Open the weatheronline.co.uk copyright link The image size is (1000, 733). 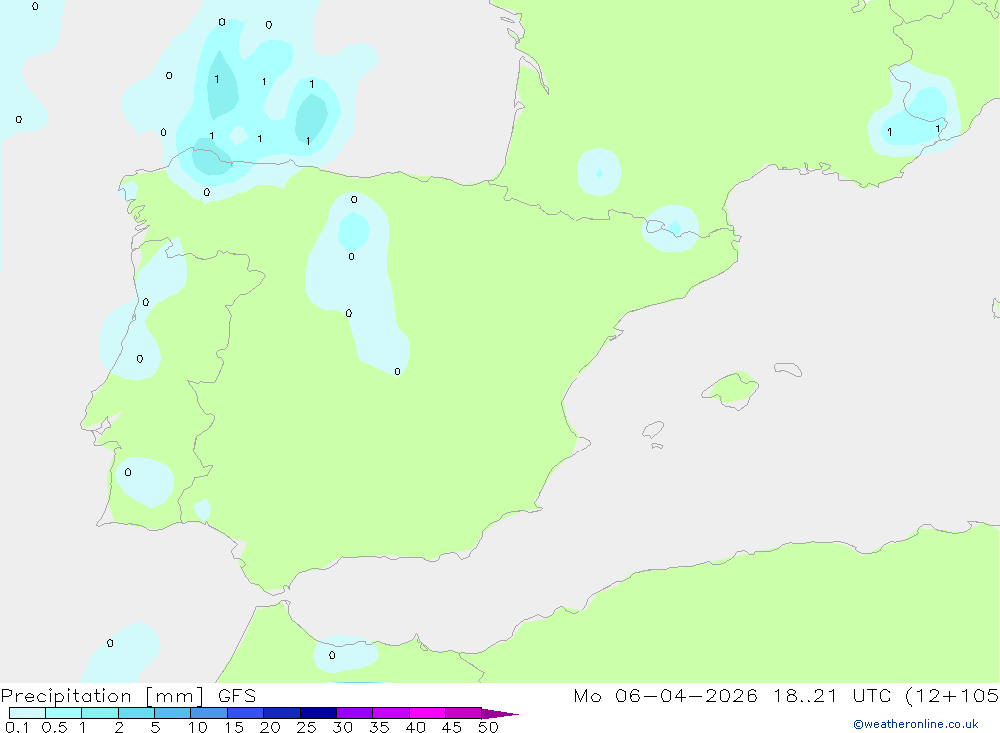[916, 724]
